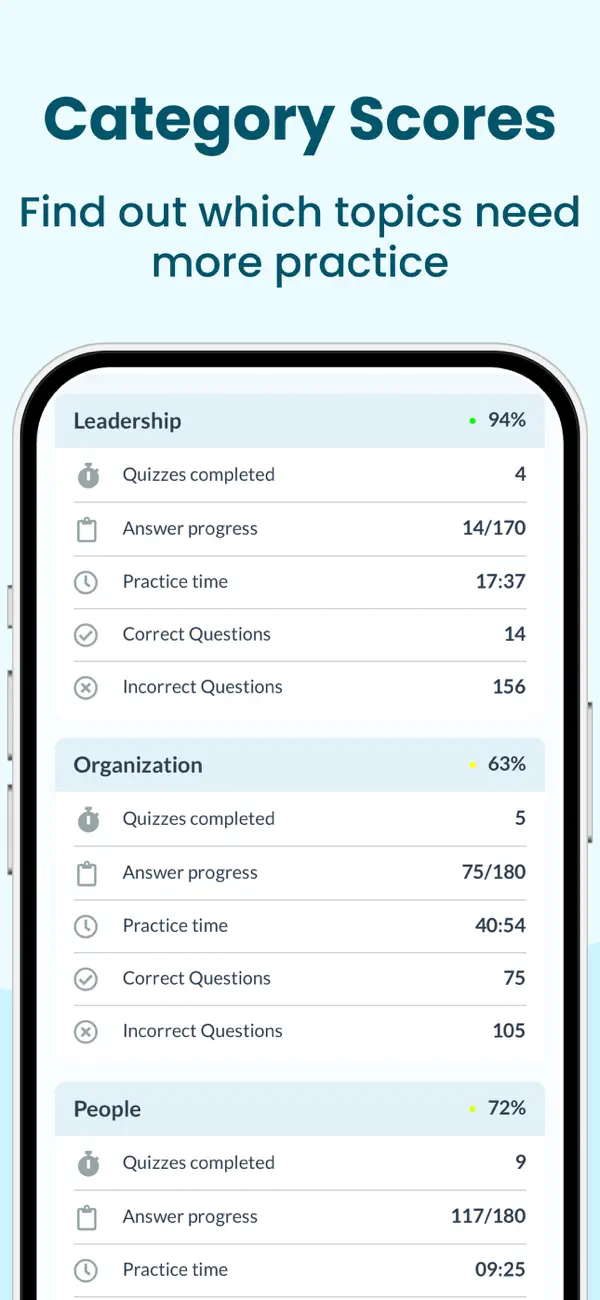Tap the stopwatch icon in Organization section
This screenshot has width=600, height=1300.
(88, 820)
